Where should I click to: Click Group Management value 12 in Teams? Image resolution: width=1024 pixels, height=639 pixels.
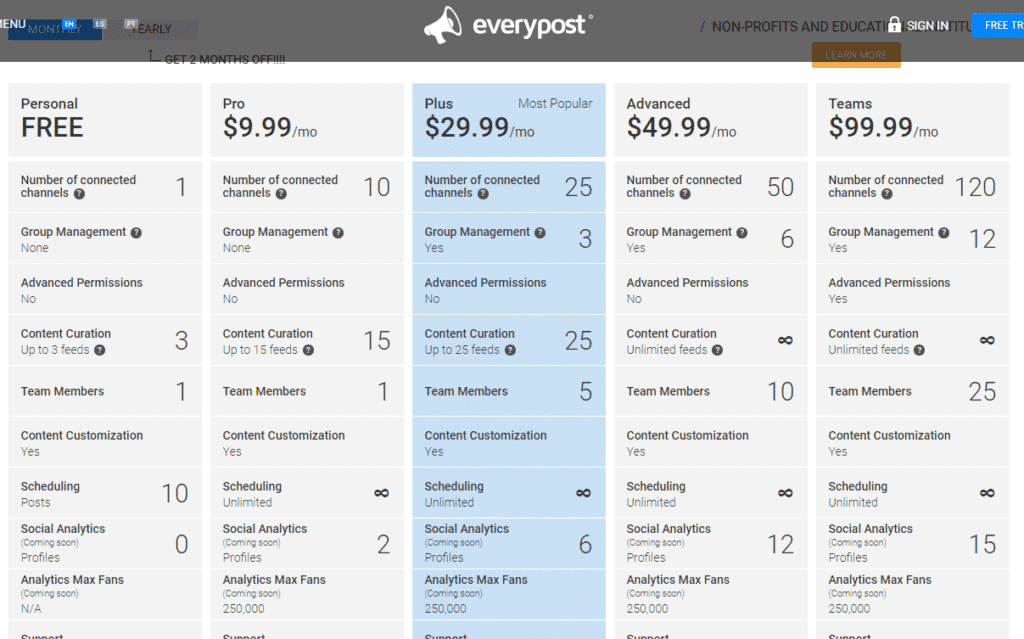[x=983, y=239]
